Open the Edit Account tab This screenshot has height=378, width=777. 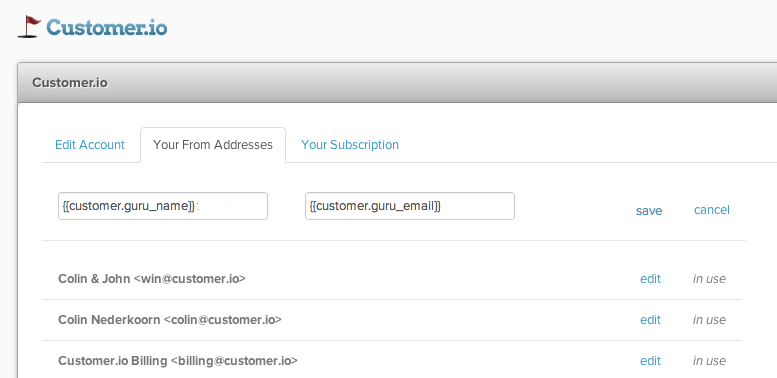[90, 145]
